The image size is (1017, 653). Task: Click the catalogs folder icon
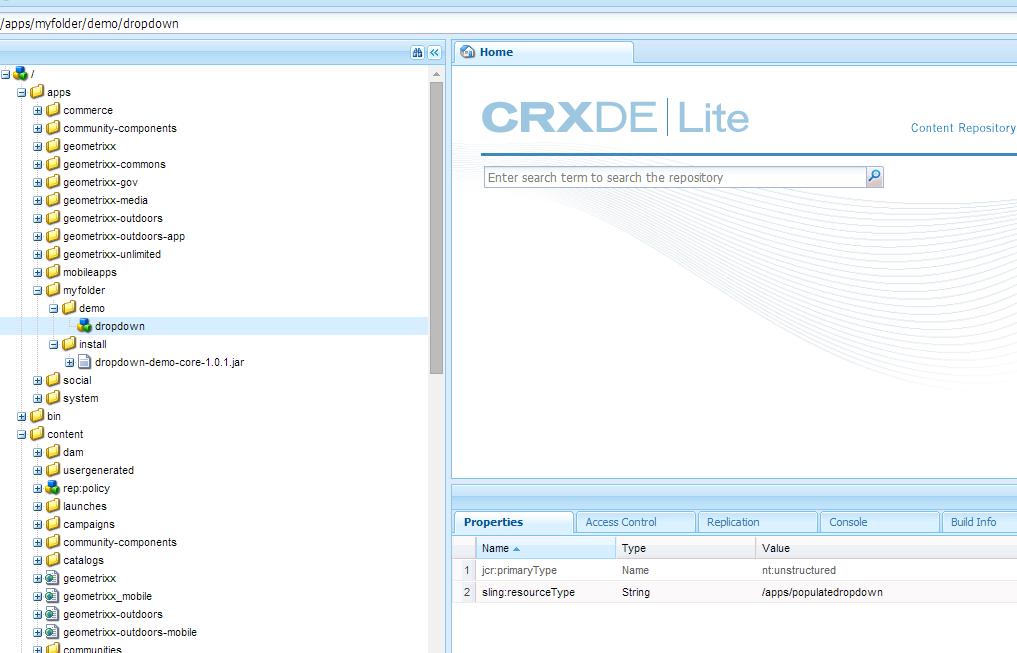tap(53, 560)
